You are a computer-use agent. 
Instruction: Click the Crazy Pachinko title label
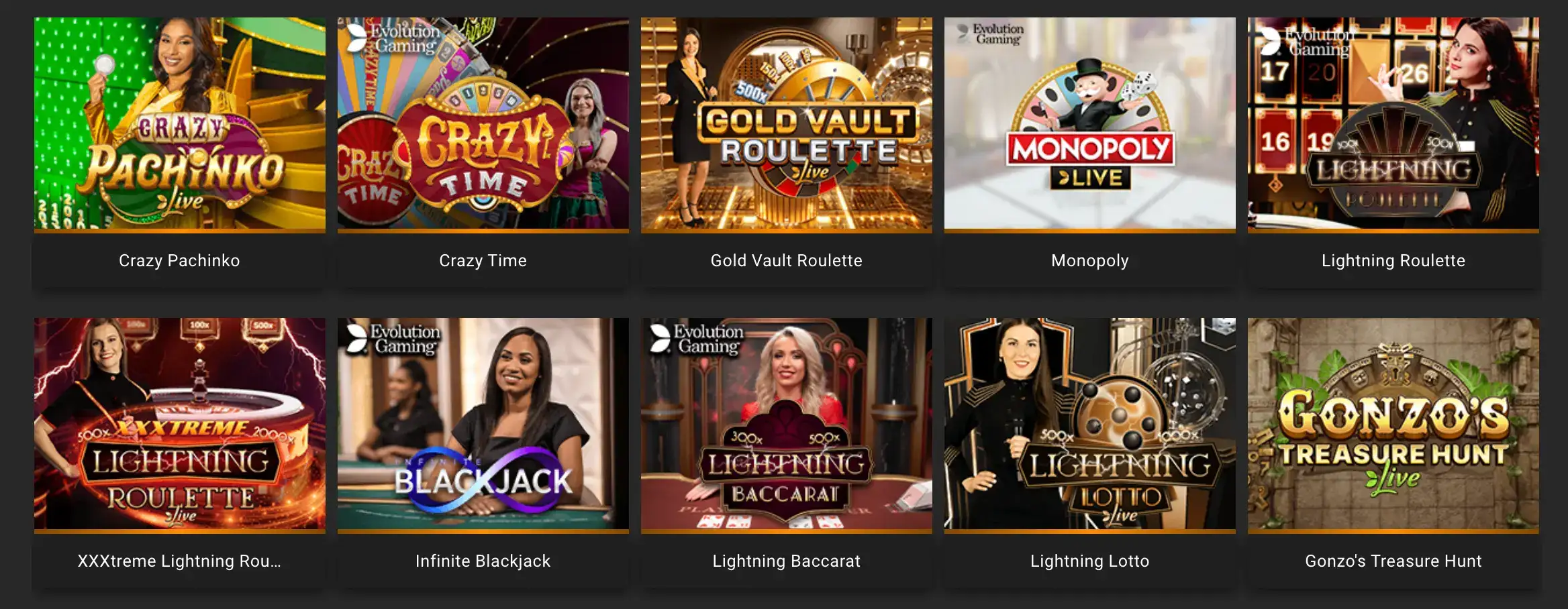(x=179, y=261)
